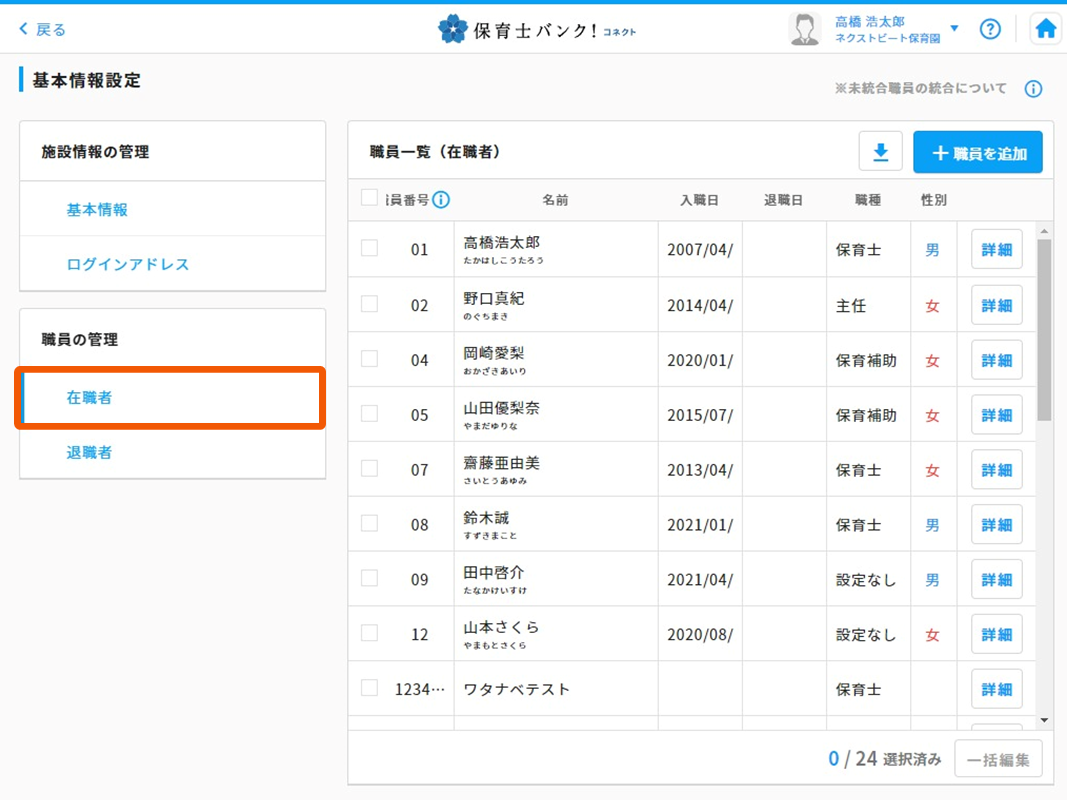Viewport: 1067px width, 800px height.
Task: Click the home icon in the header
Action: click(x=1046, y=29)
